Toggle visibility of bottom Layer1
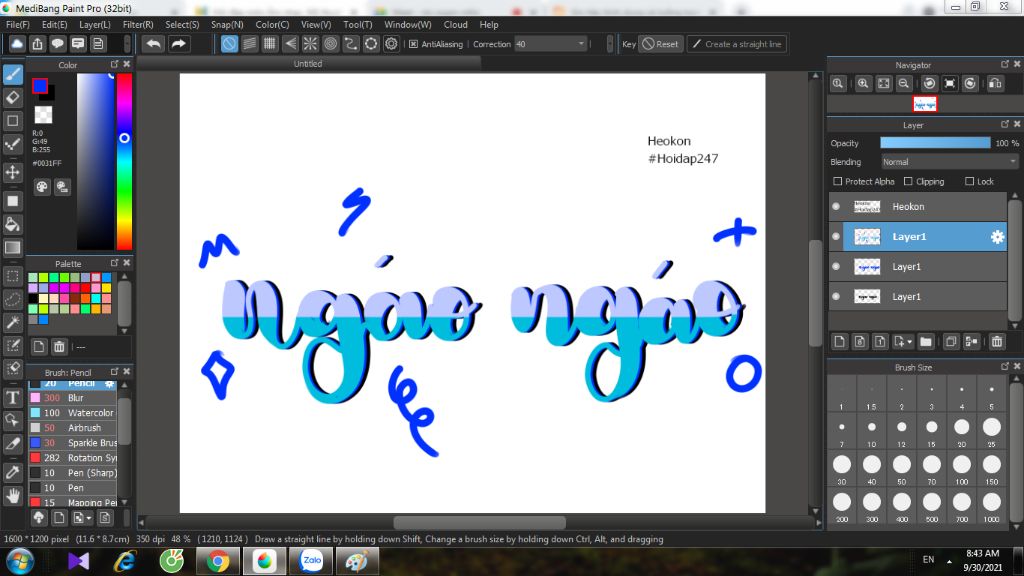This screenshot has width=1024, height=576. coord(836,296)
